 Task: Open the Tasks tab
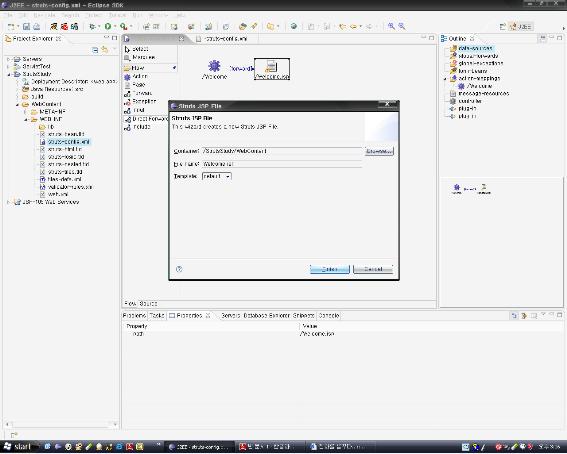157,316
